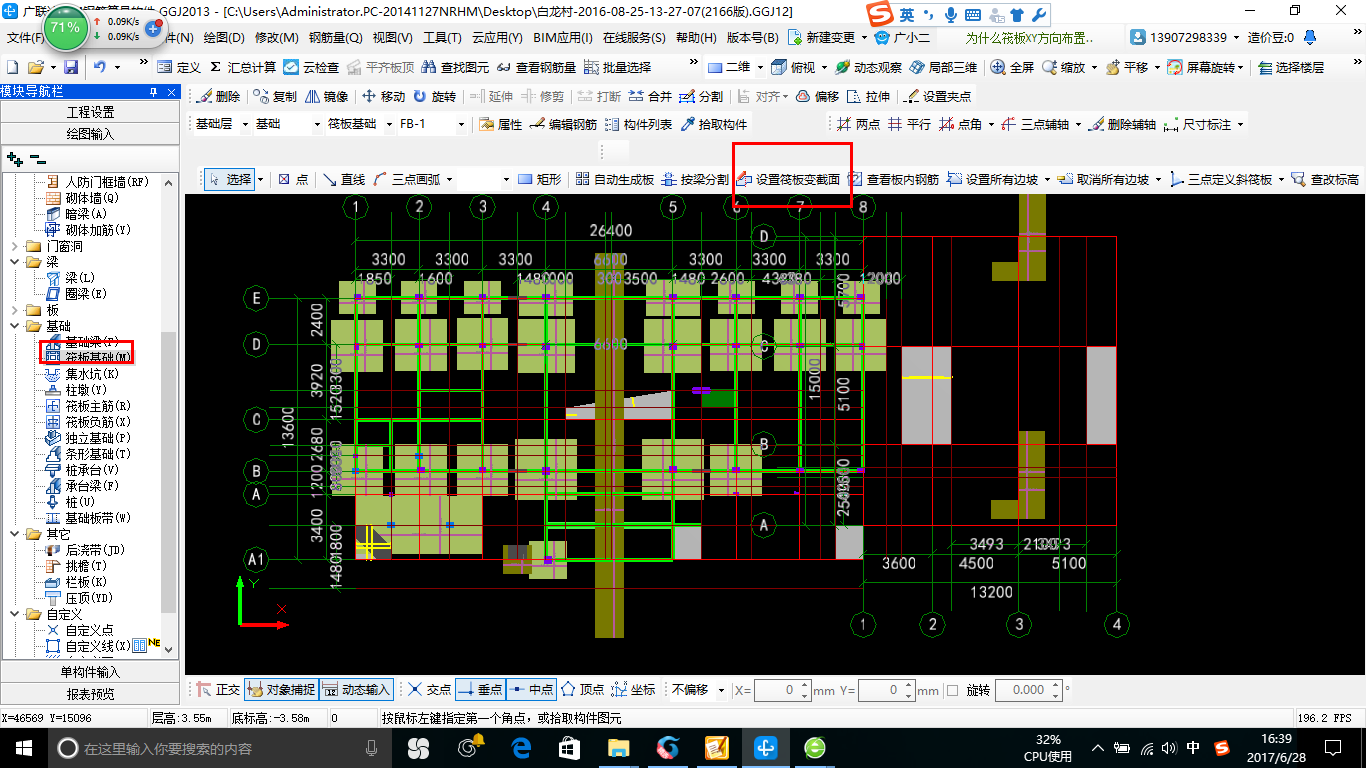This screenshot has height=768, width=1366.
Task: Open the 绘图(D) menu
Action: (223, 38)
